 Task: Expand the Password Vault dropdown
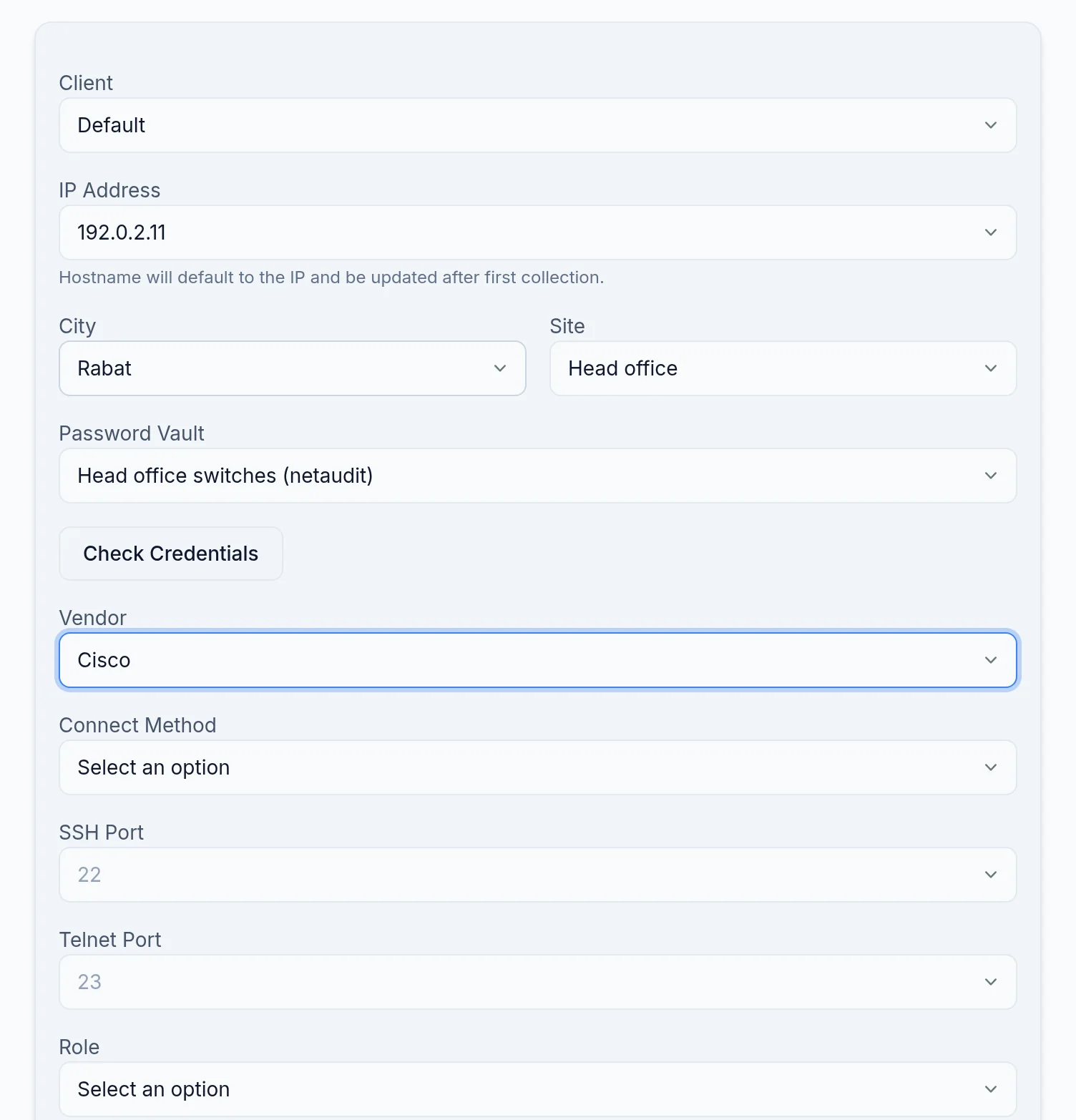click(x=537, y=476)
